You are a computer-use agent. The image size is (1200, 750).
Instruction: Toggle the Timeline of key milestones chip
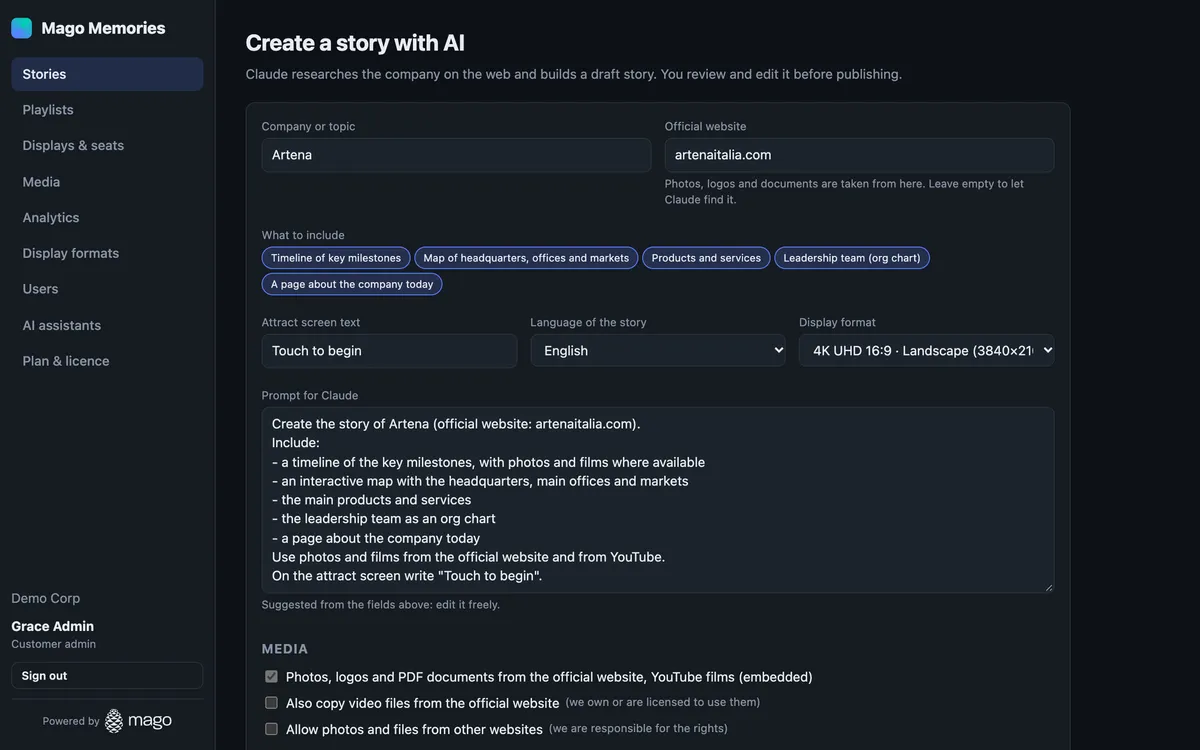point(336,258)
